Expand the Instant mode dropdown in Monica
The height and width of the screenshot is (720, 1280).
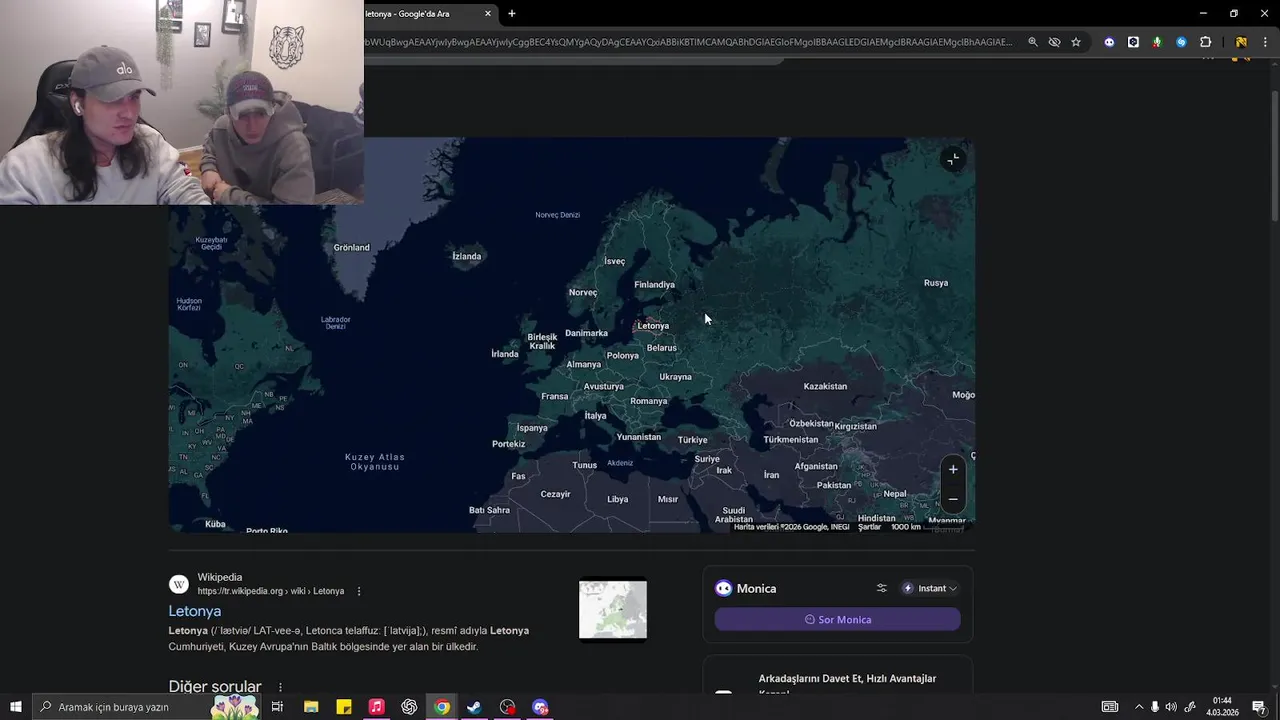930,588
